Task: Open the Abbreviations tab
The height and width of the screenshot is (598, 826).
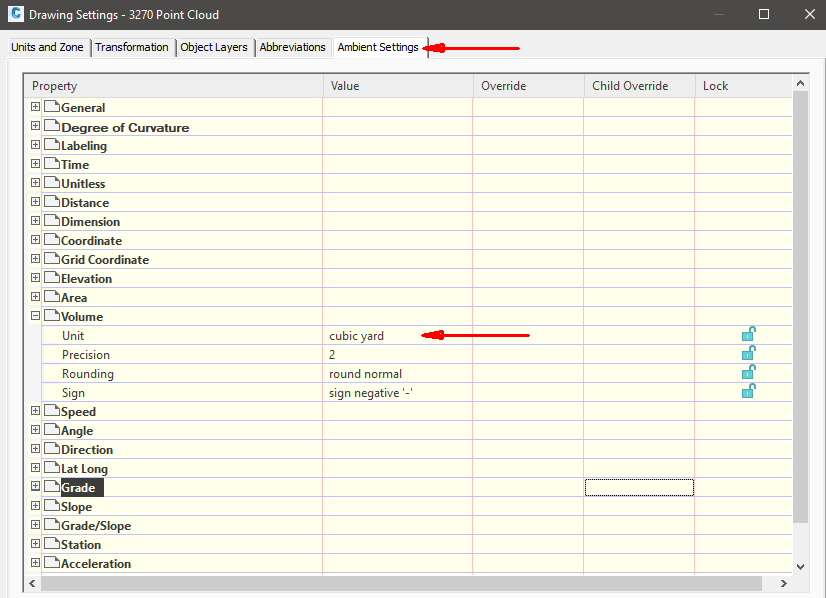Action: click(293, 47)
